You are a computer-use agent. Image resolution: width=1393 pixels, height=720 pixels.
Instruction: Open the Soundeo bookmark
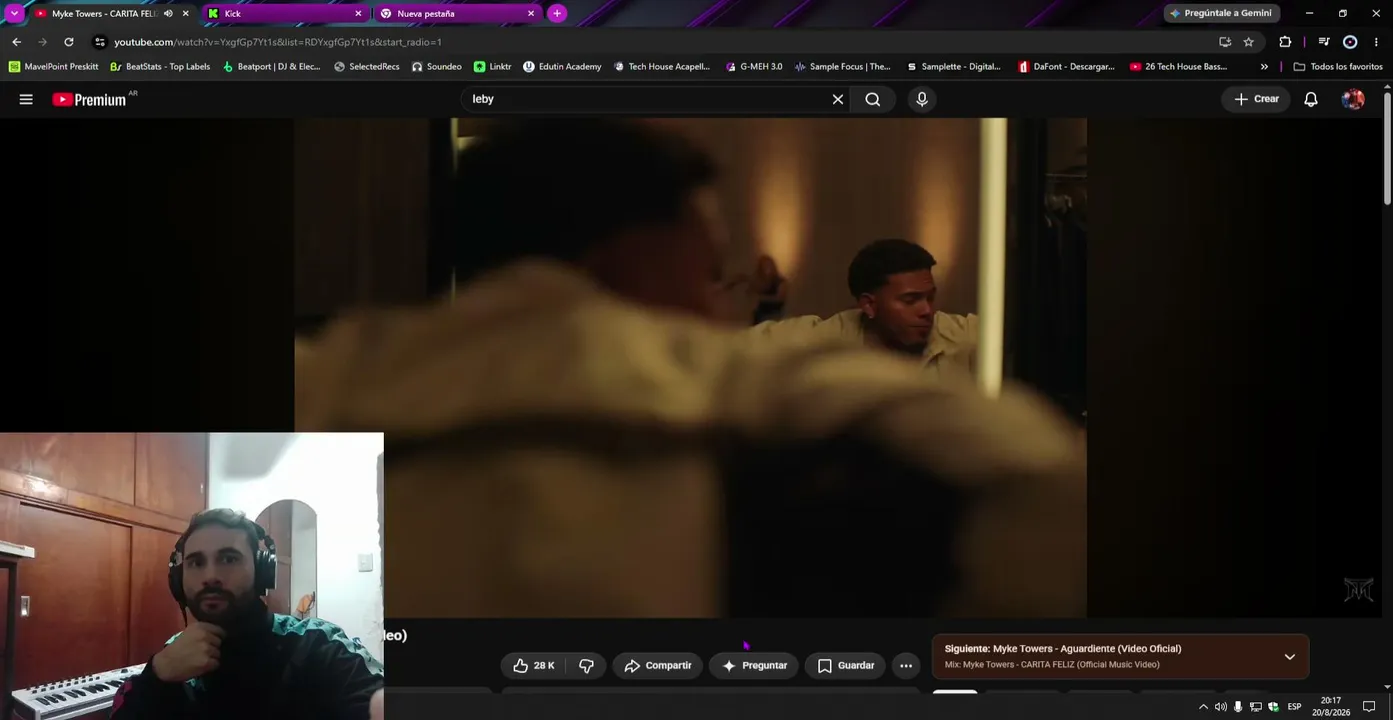tap(437, 67)
